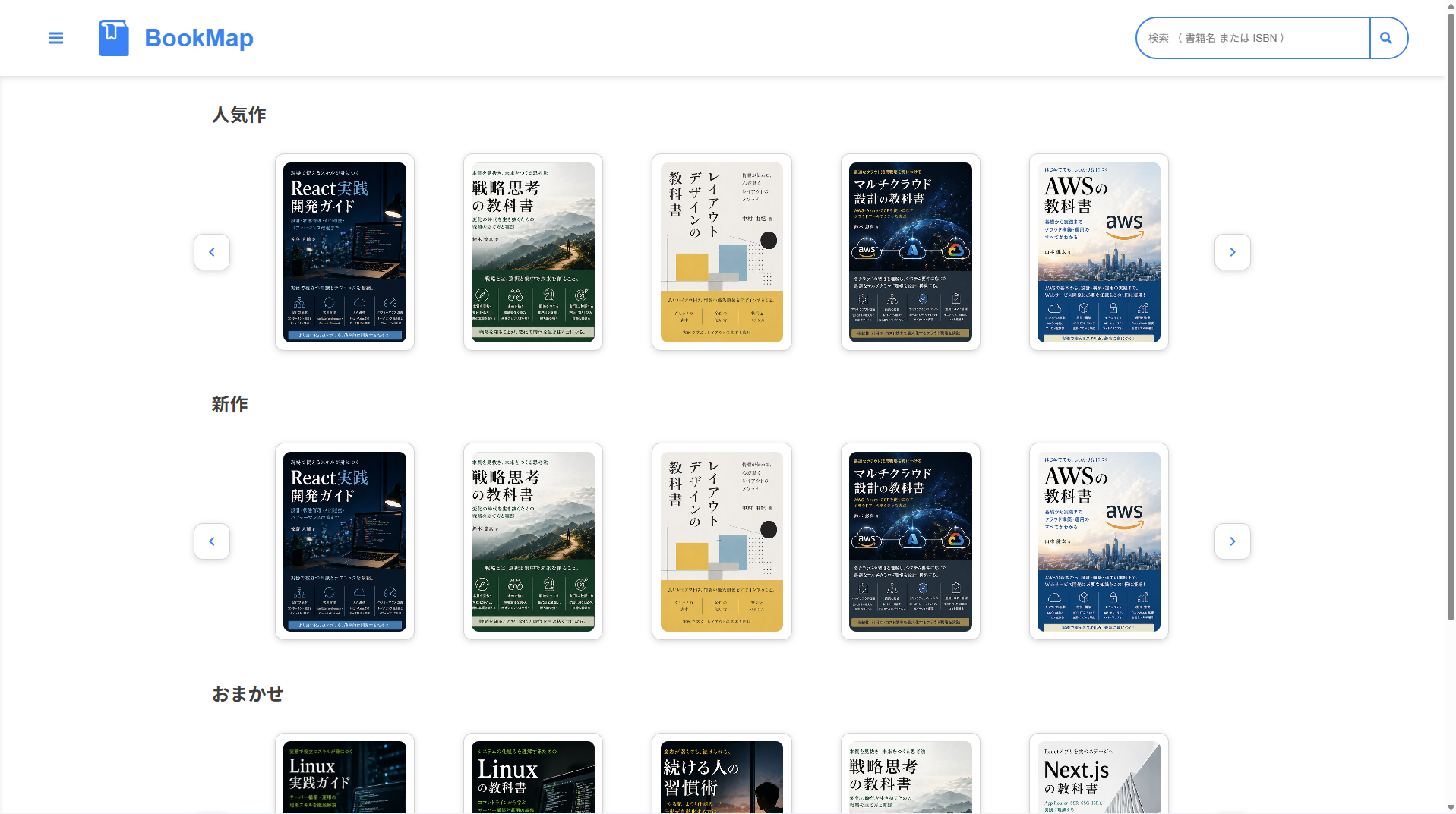Open Linux実践ガイド book in おまかせ
1456x814 pixels.
coord(345,774)
